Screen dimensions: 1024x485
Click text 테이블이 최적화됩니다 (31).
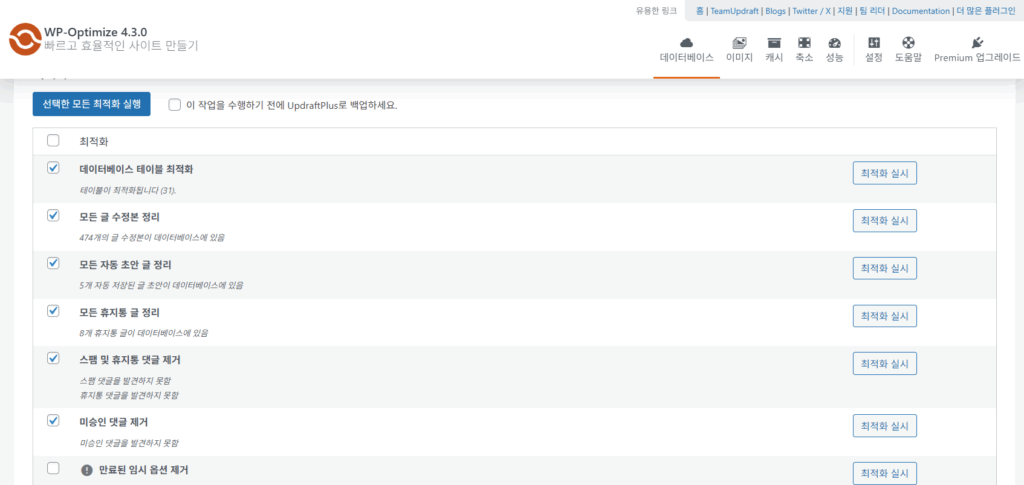128,191
